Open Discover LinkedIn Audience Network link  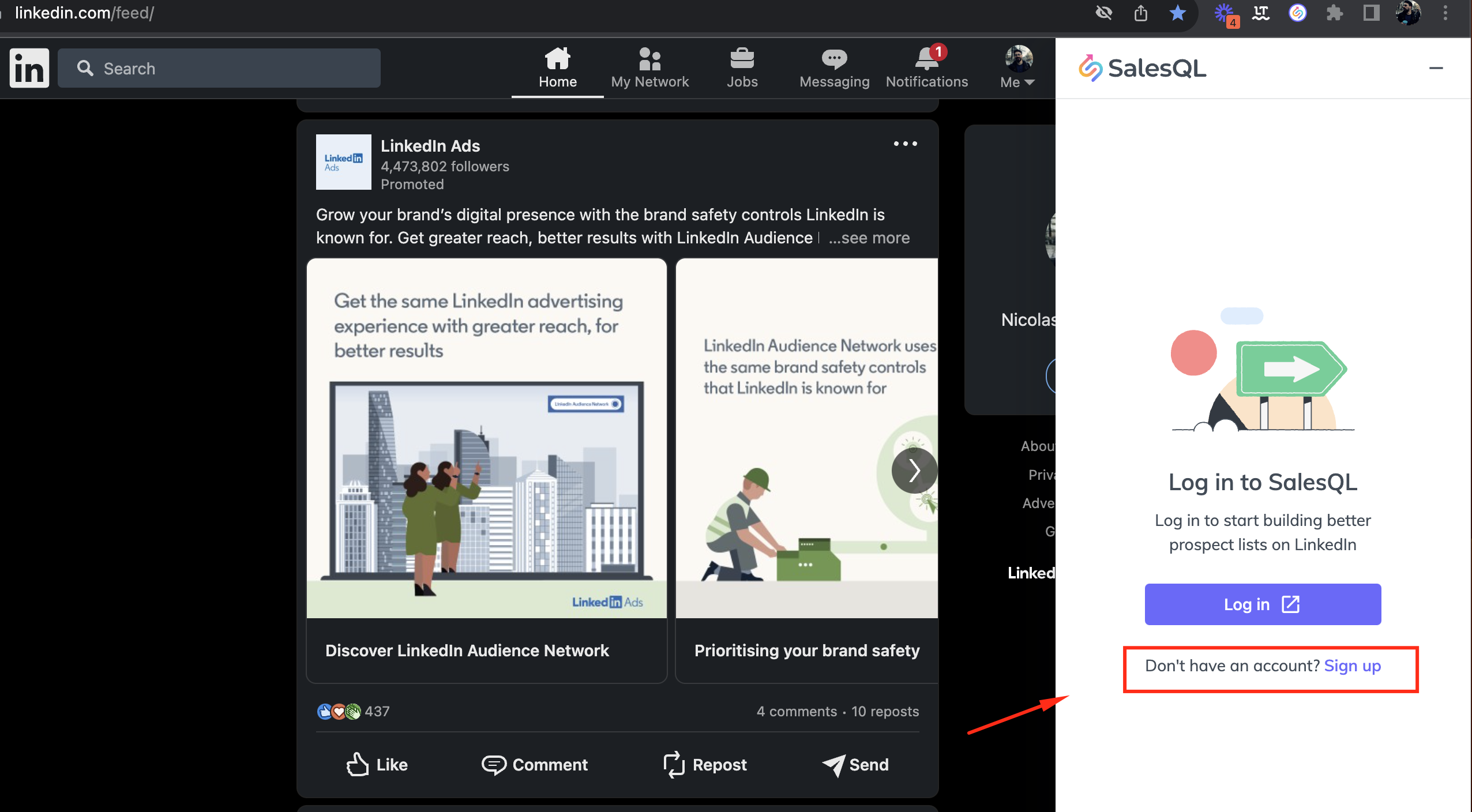point(467,650)
